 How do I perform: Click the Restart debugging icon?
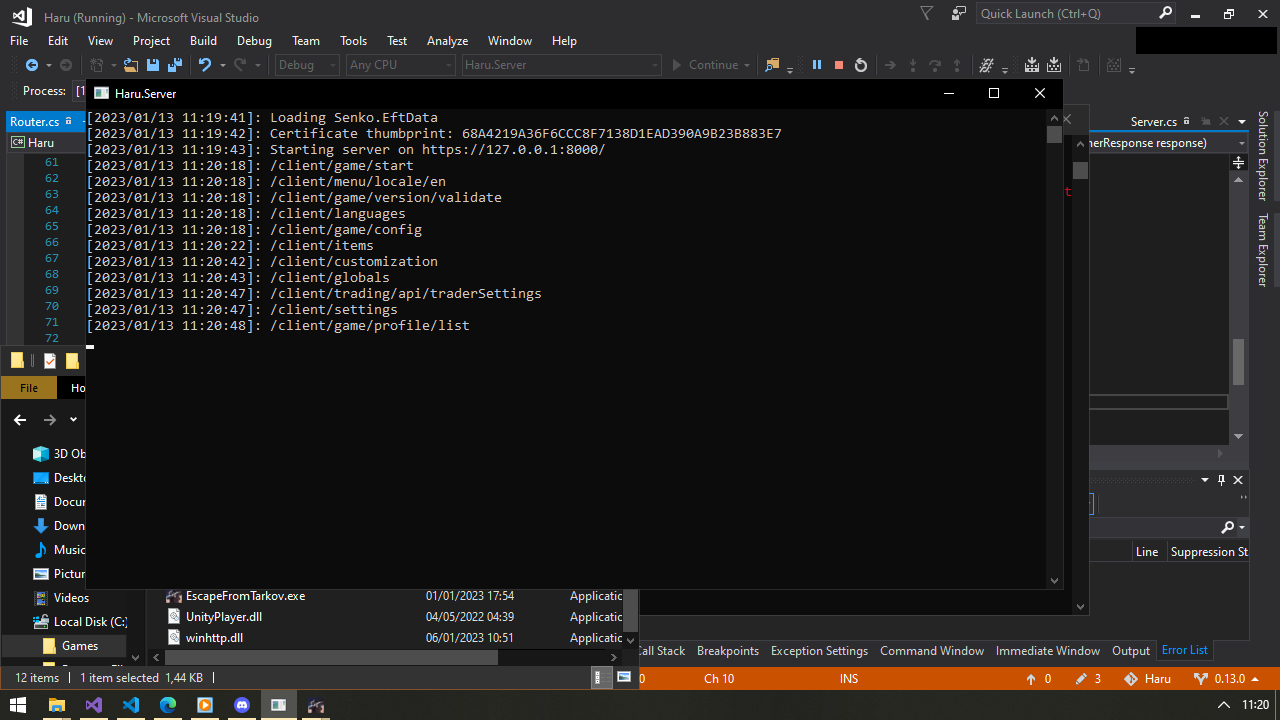[x=862, y=64]
